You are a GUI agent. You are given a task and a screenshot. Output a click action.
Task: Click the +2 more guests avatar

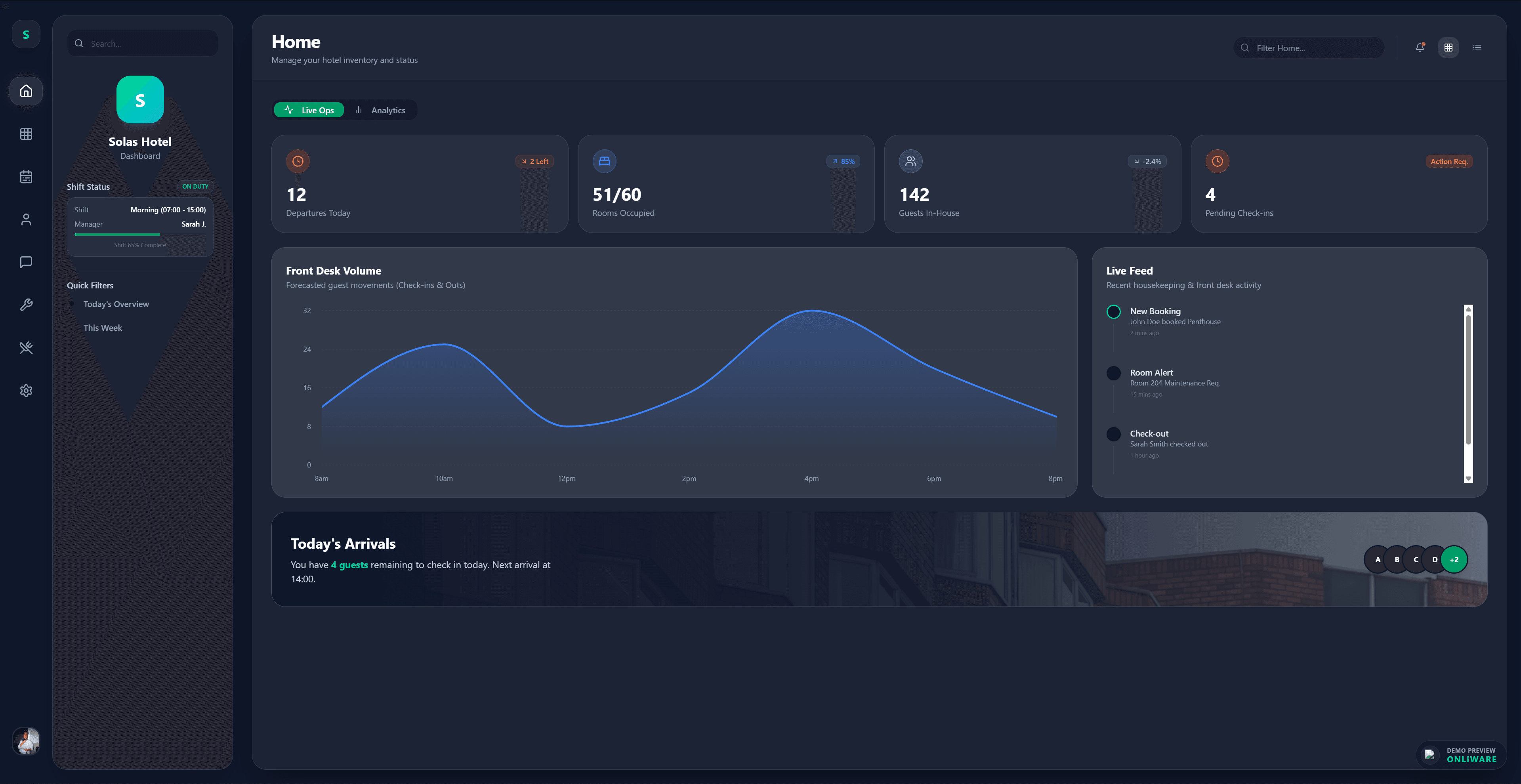tap(1454, 559)
